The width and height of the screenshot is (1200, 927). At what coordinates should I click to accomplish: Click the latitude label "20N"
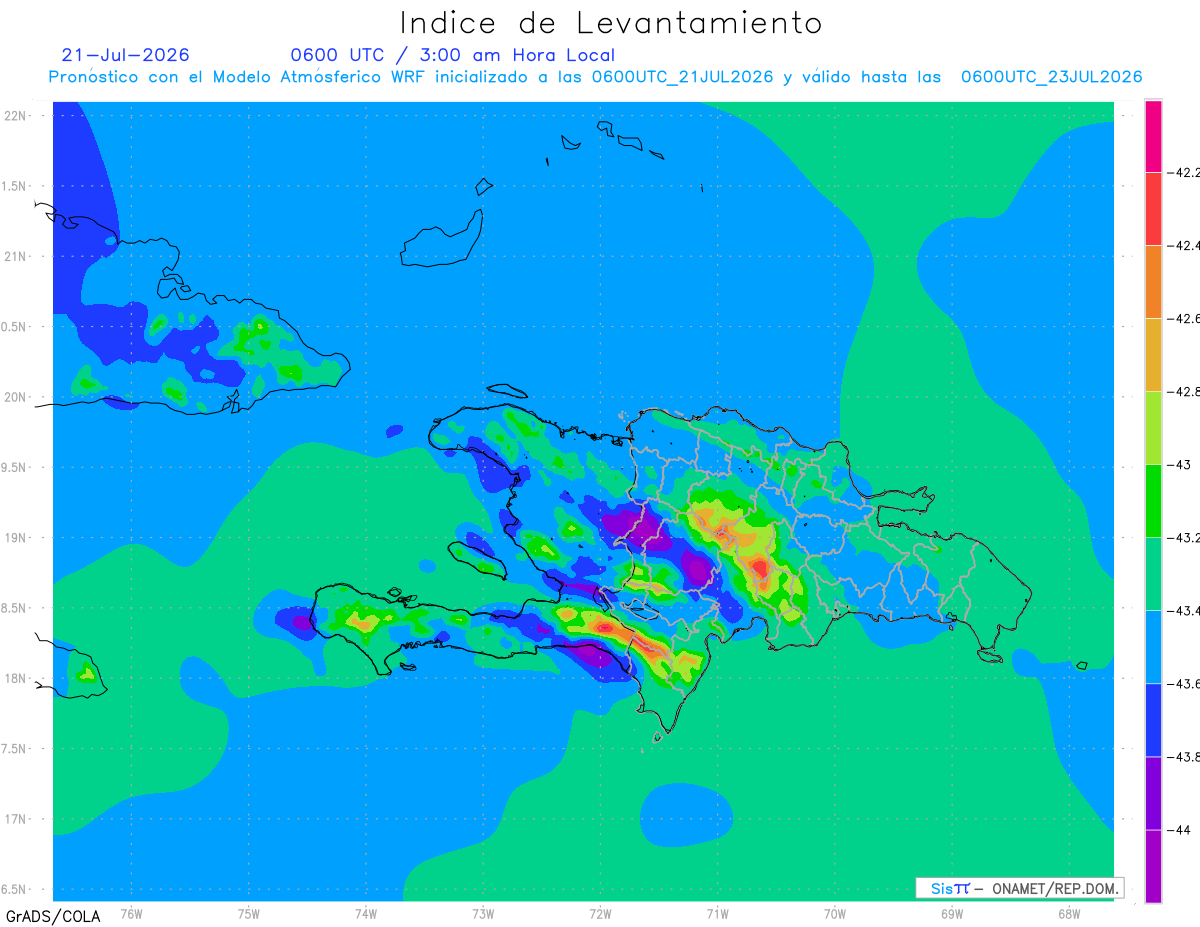[15, 397]
